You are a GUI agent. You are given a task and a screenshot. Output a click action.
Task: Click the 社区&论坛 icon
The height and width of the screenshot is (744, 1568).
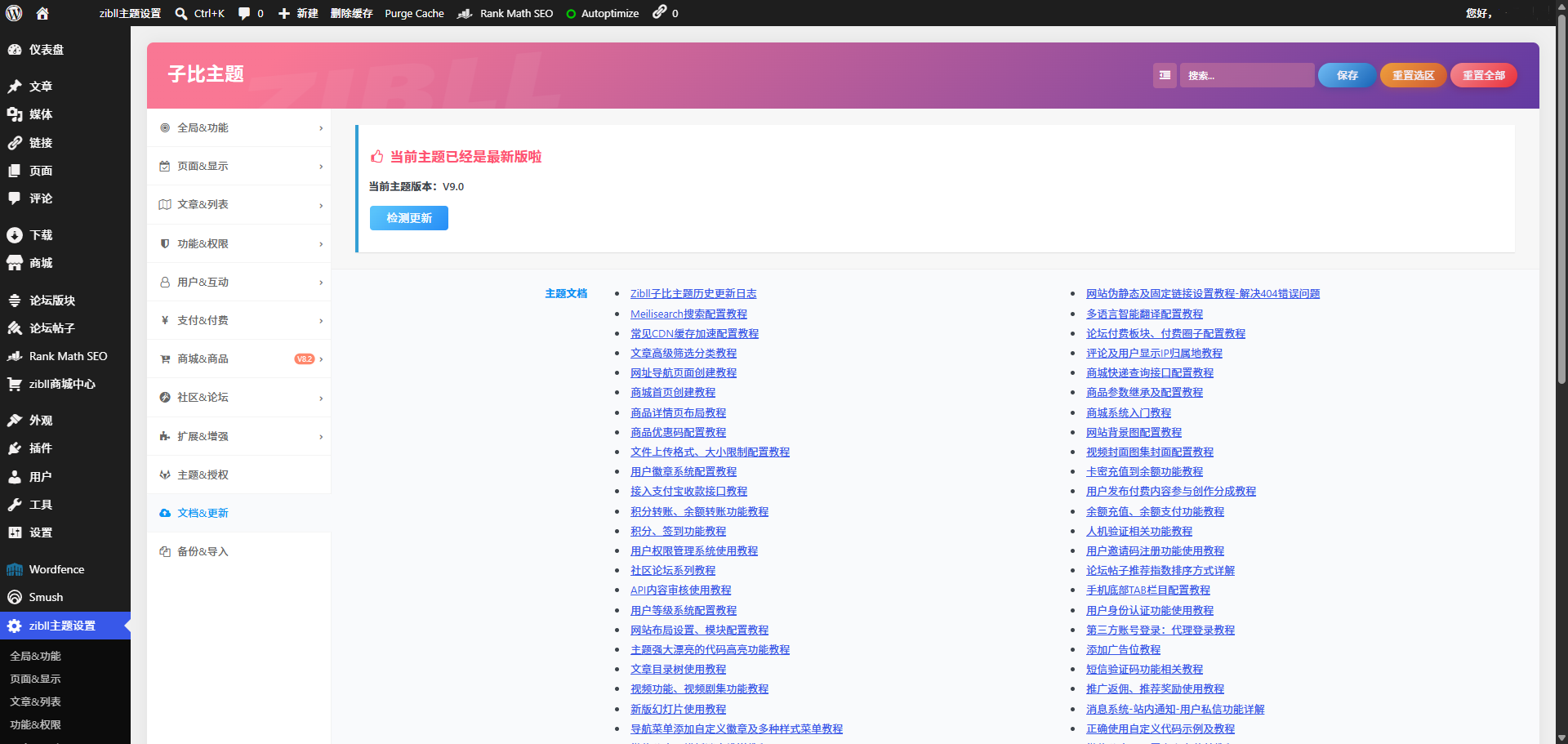(165, 397)
